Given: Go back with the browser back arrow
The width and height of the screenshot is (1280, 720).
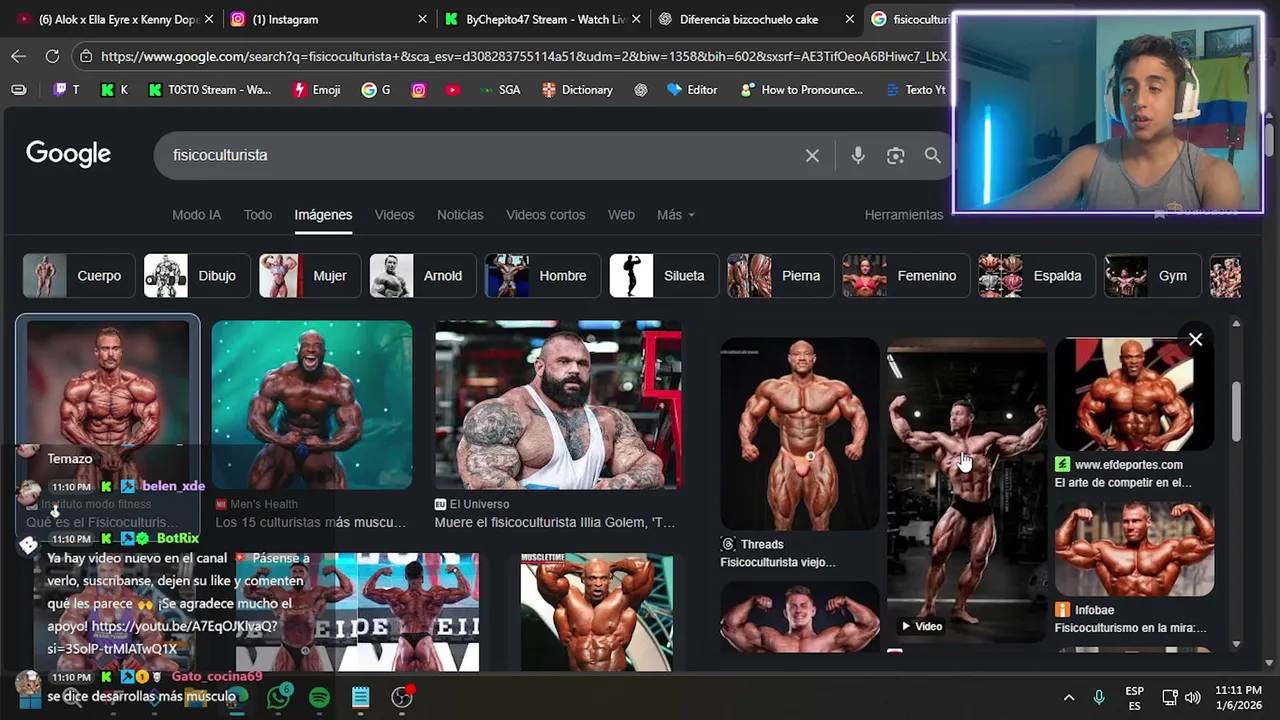Looking at the screenshot, I should coord(19,57).
